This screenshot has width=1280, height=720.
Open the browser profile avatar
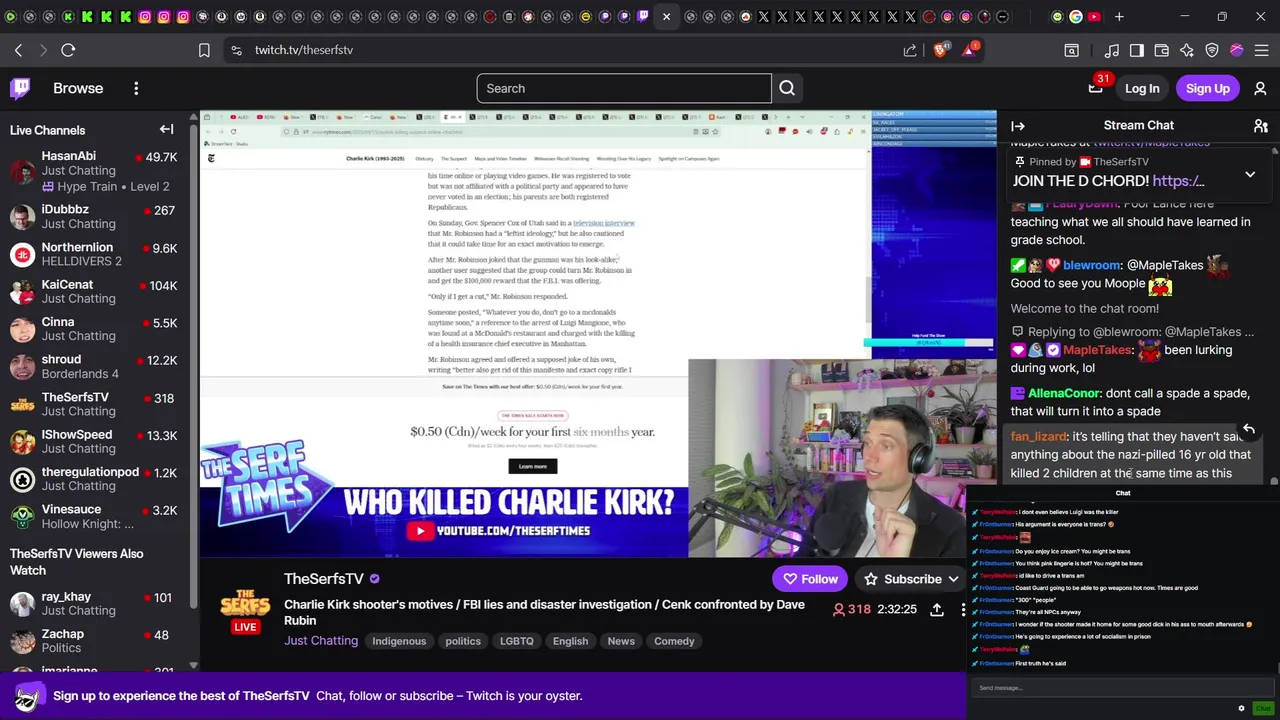pos(1237,50)
